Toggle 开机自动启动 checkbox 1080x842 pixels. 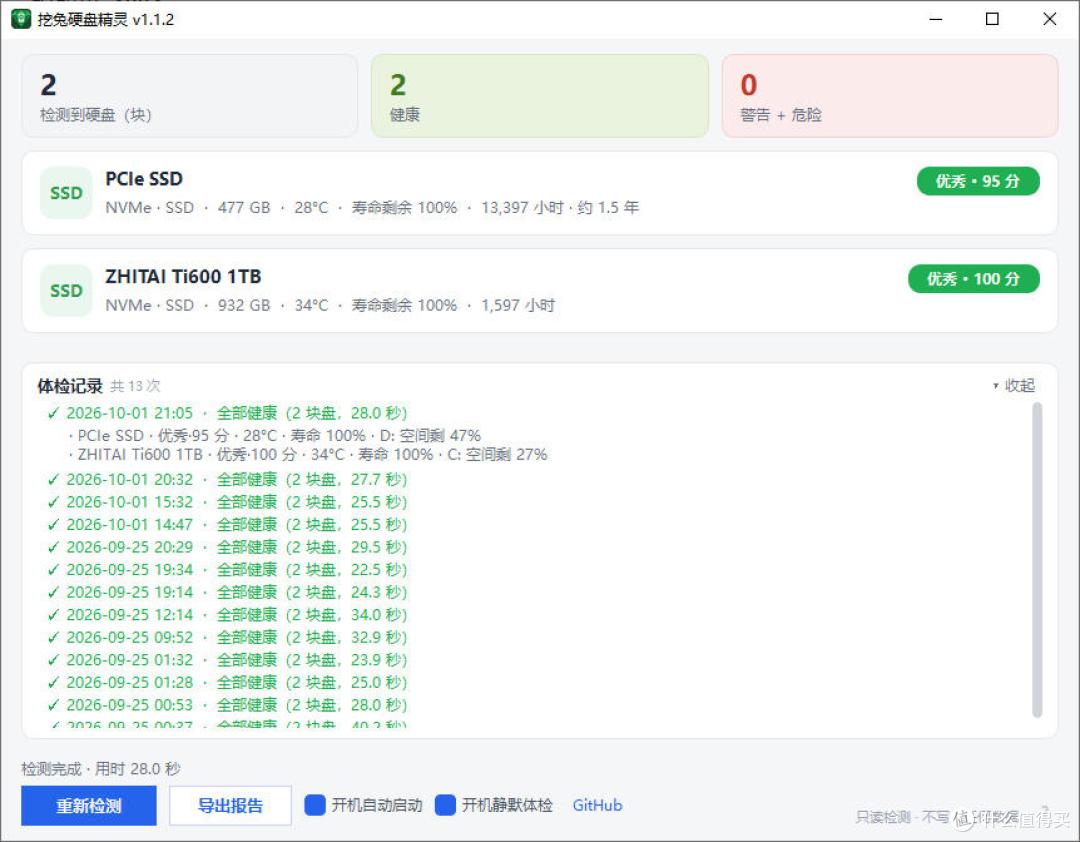[315, 805]
